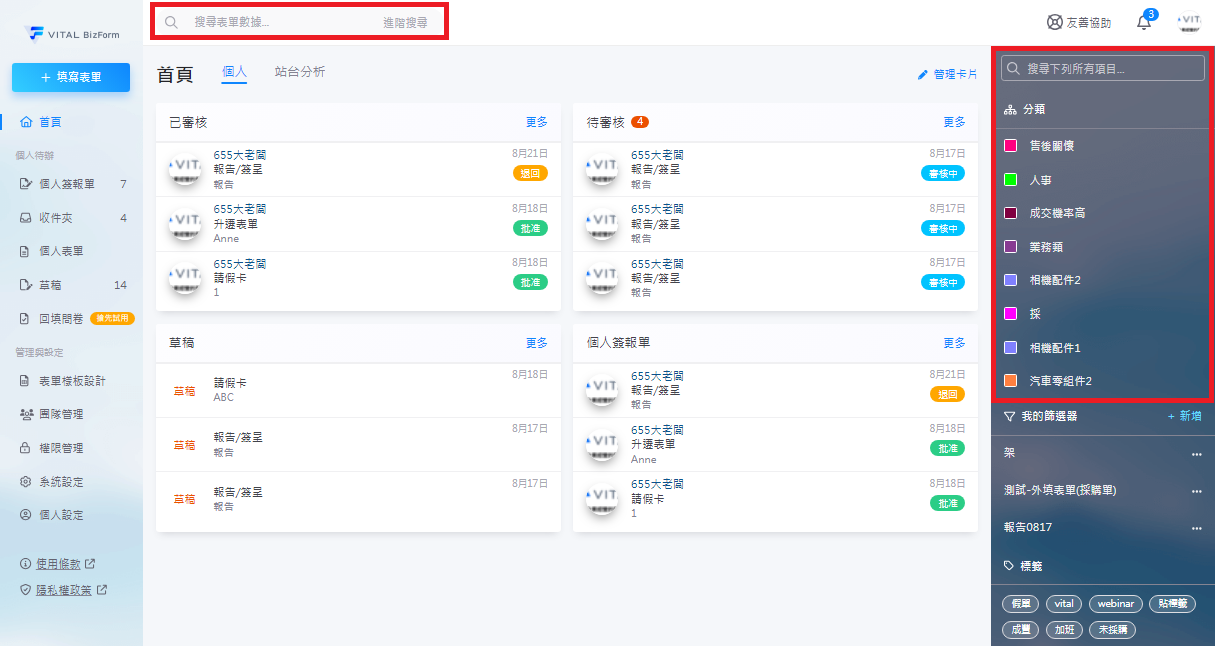Click the 管理卡片 pencil icon
This screenshot has width=1215, height=646.
coord(923,74)
